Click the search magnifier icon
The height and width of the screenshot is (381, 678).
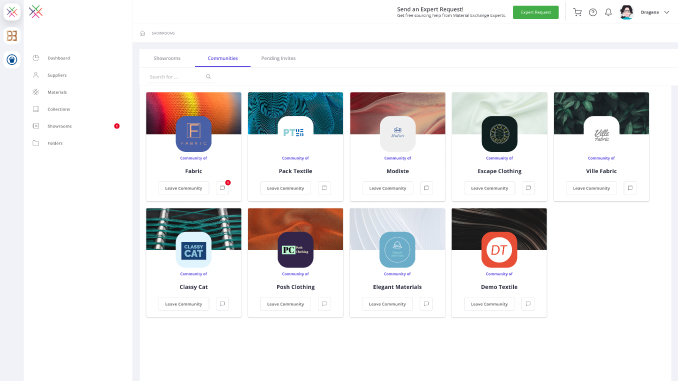tap(208, 77)
